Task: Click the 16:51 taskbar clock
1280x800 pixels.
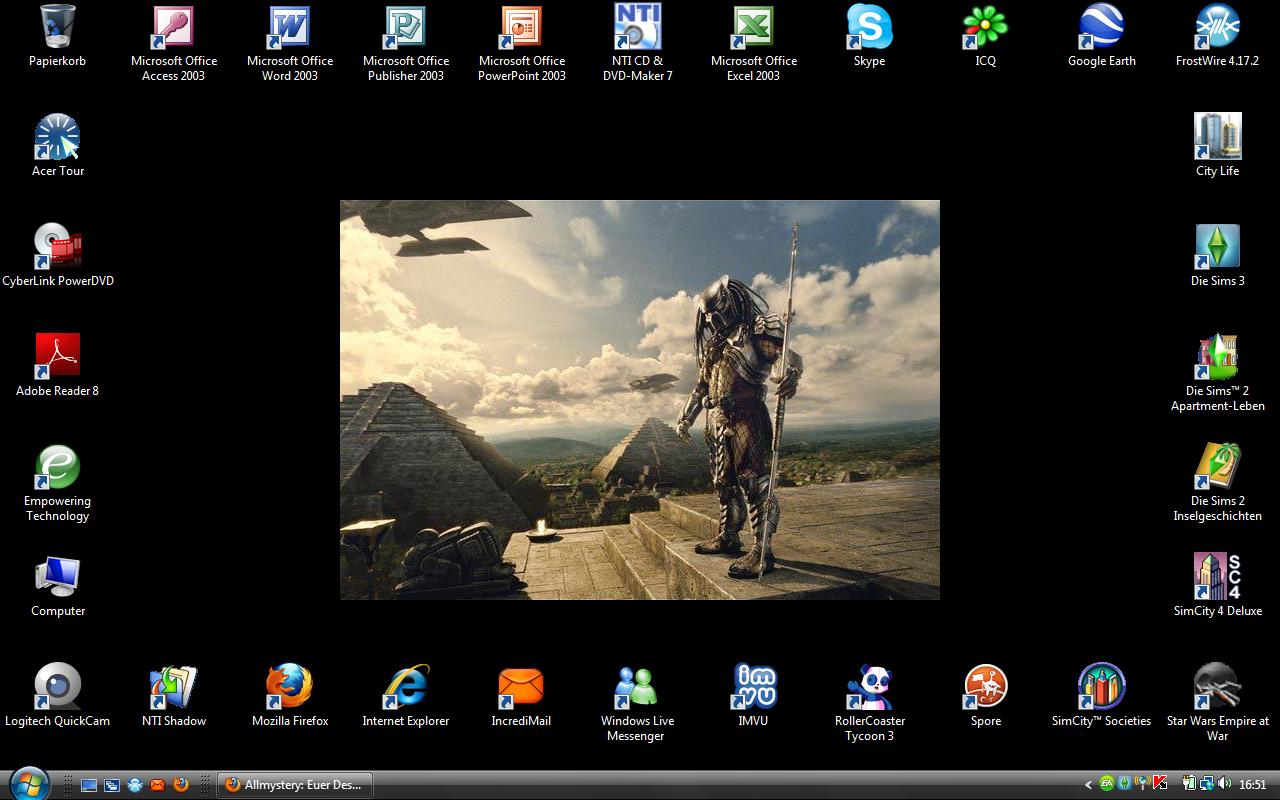Action: 1253,785
